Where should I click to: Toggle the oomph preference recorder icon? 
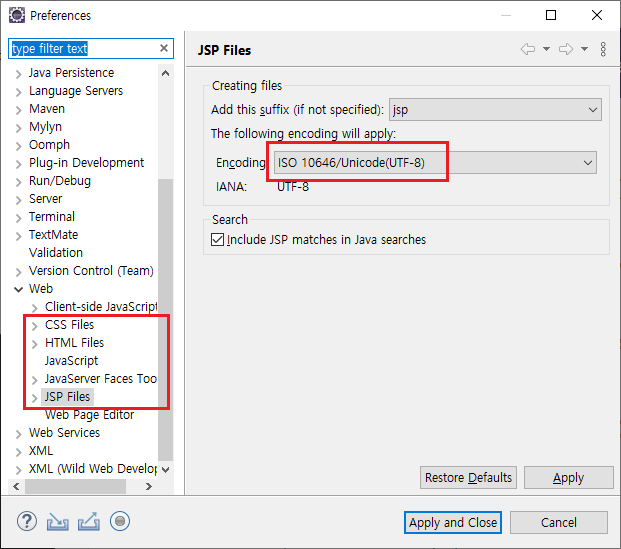pyautogui.click(x=120, y=521)
